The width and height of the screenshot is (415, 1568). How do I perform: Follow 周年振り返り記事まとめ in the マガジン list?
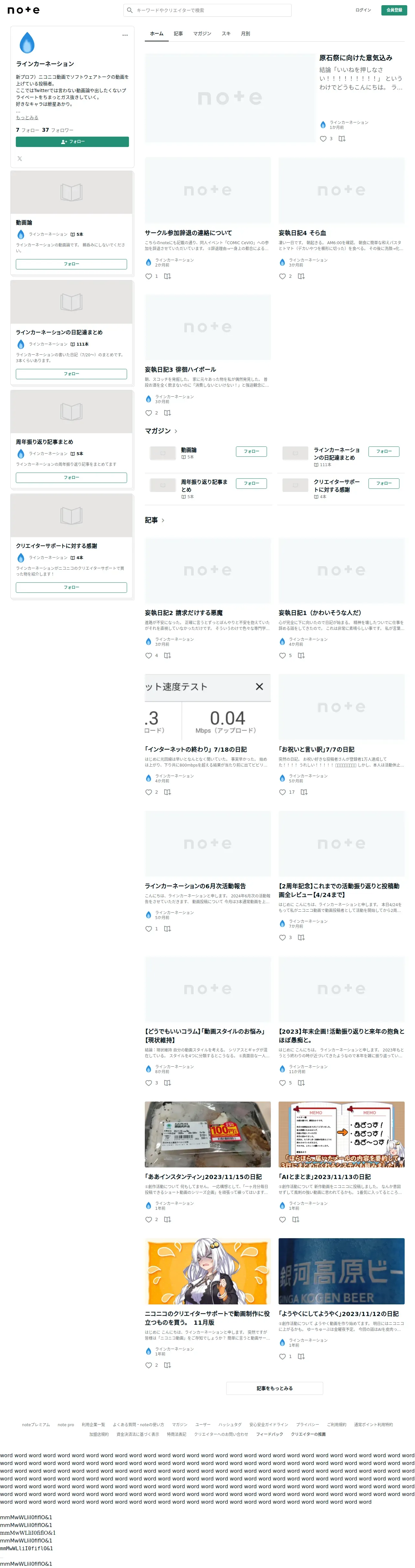251,483
